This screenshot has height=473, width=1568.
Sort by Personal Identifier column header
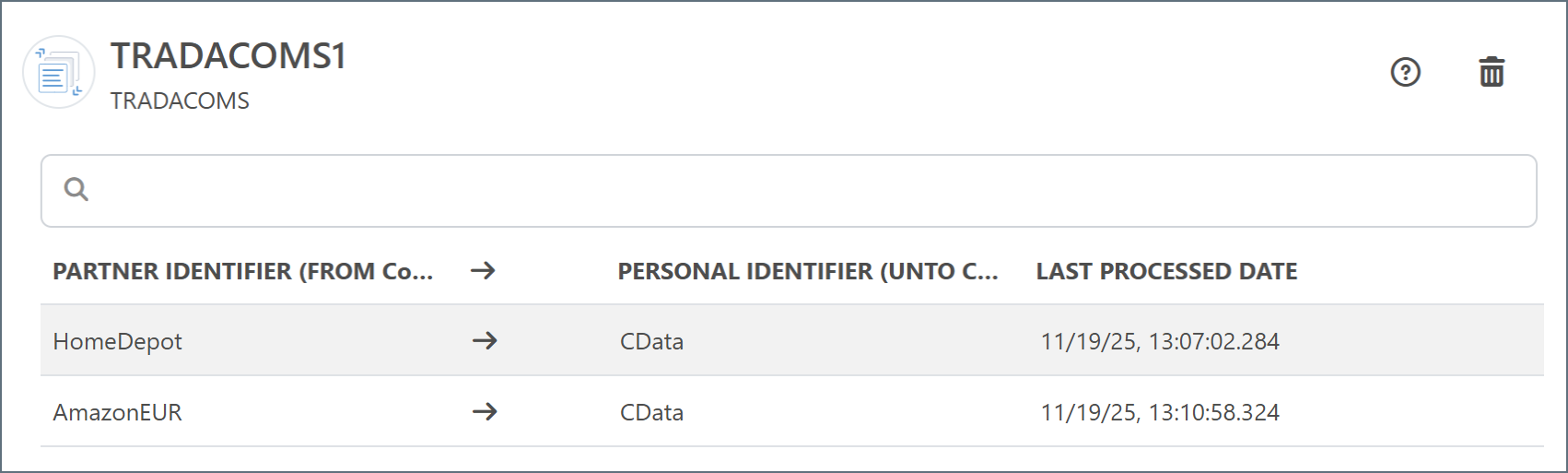pos(807,272)
